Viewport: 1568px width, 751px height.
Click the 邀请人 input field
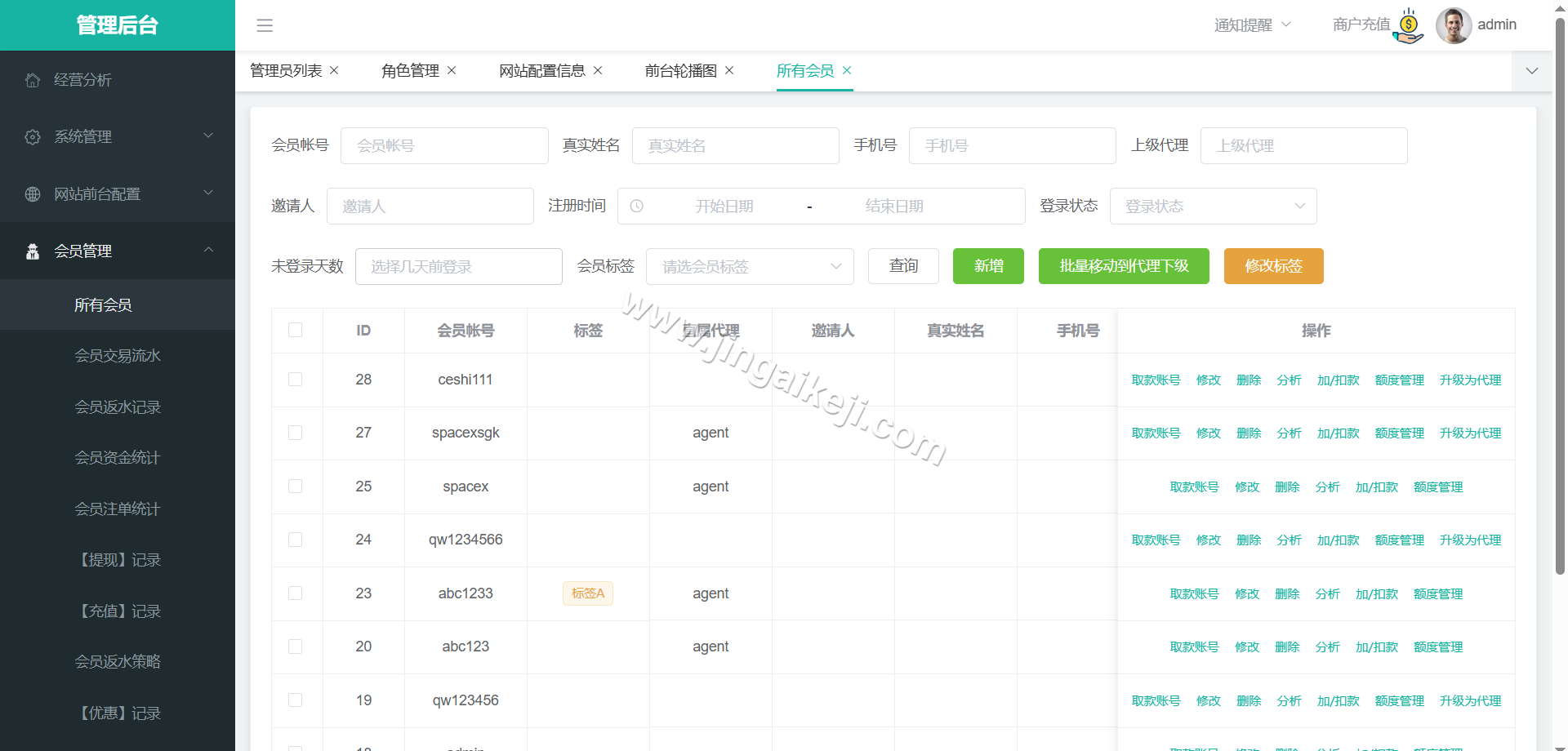(430, 206)
